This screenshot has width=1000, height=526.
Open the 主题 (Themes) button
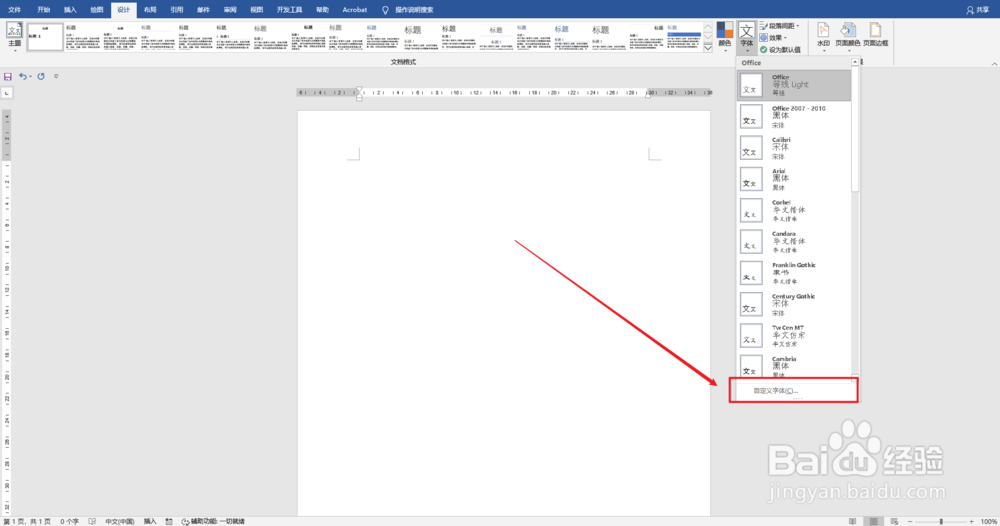coord(14,36)
